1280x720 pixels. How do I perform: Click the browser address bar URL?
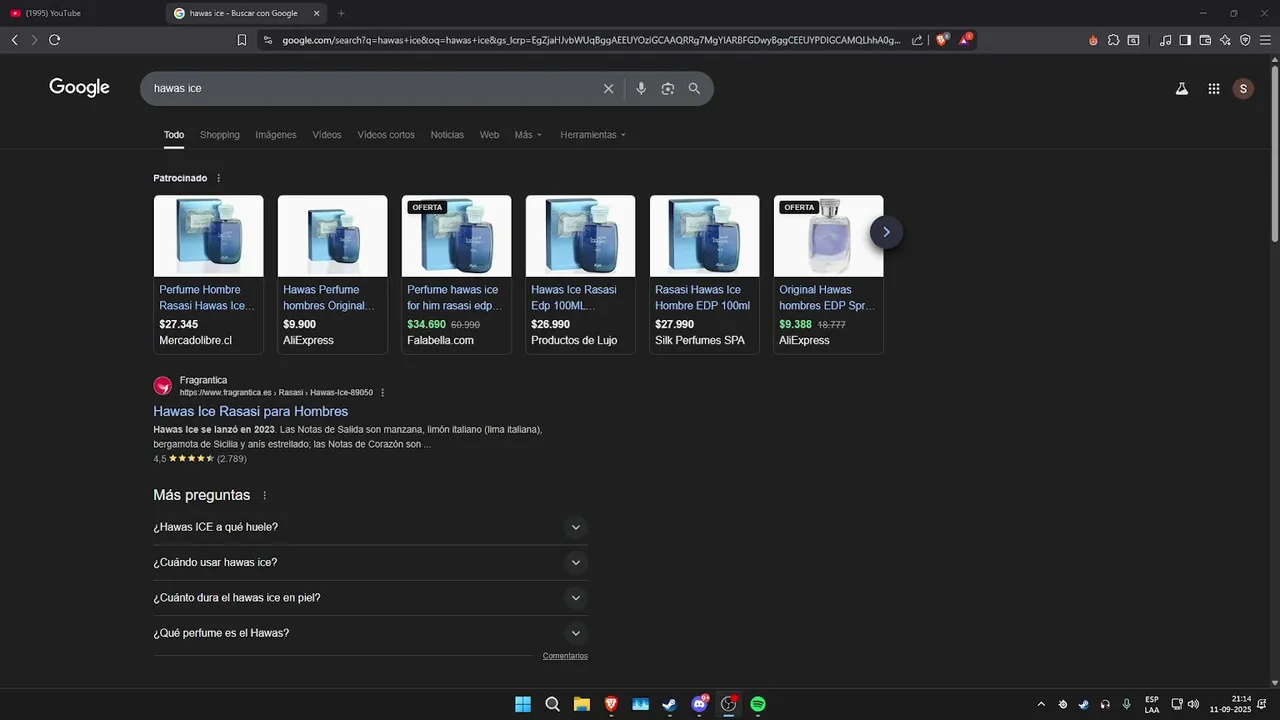tap(590, 40)
